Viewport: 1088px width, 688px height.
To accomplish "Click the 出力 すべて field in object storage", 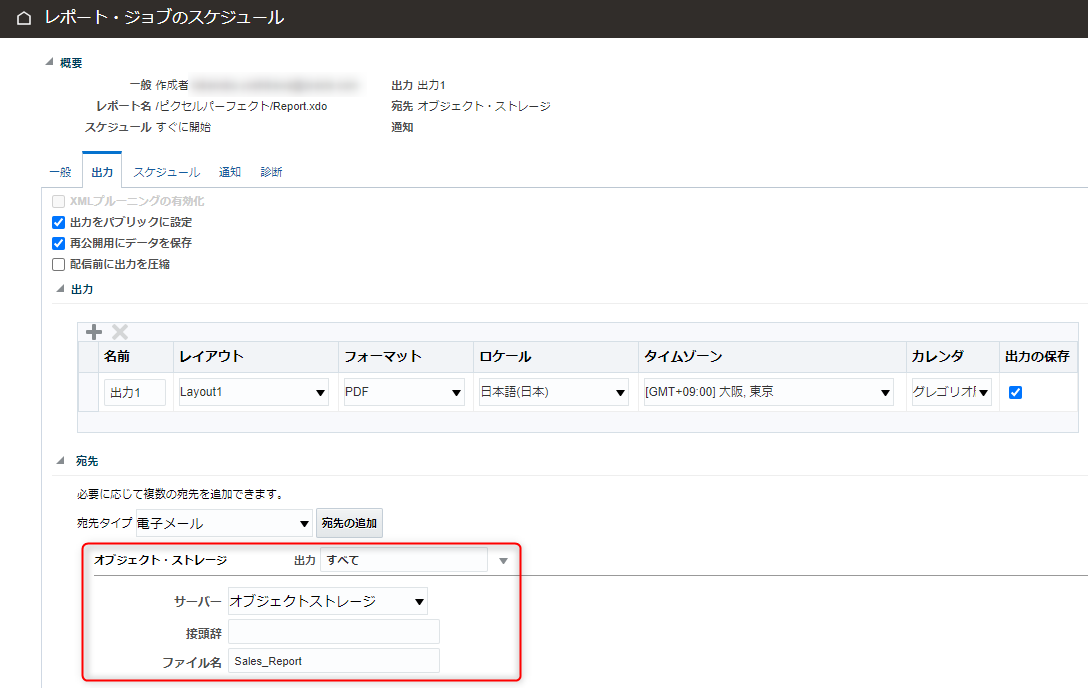I will click(404, 560).
